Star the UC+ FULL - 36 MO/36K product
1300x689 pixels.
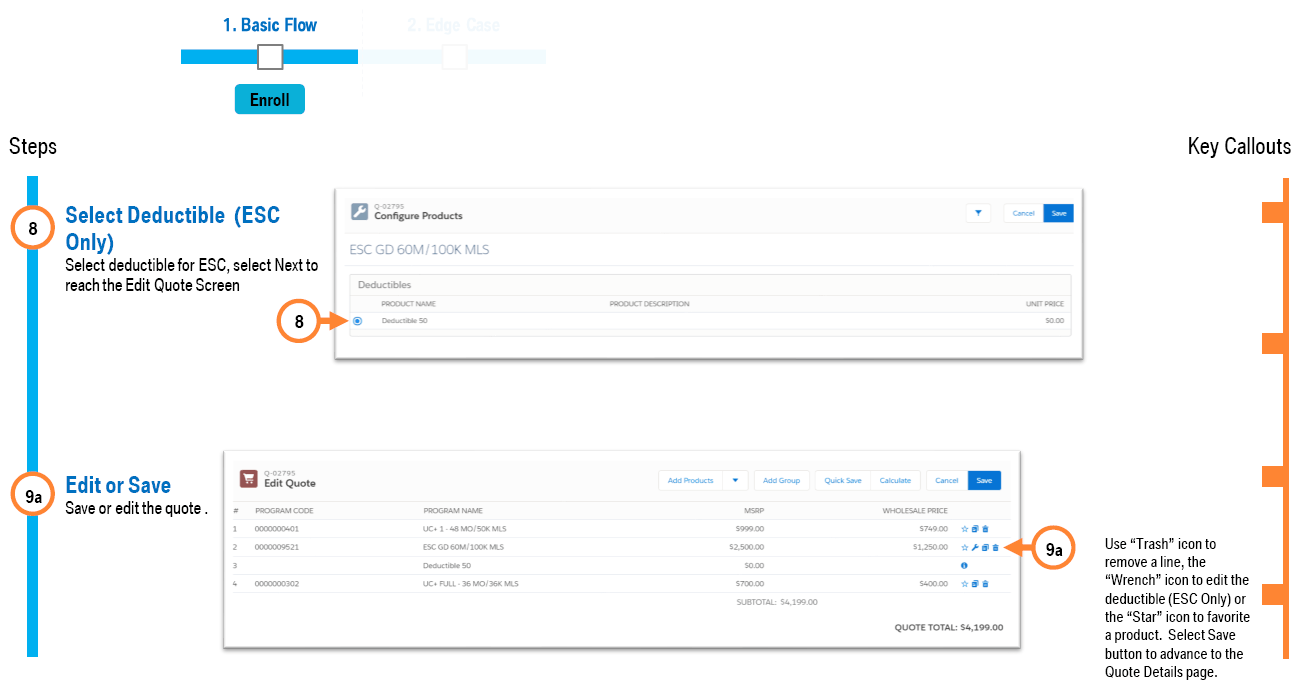pos(965,584)
